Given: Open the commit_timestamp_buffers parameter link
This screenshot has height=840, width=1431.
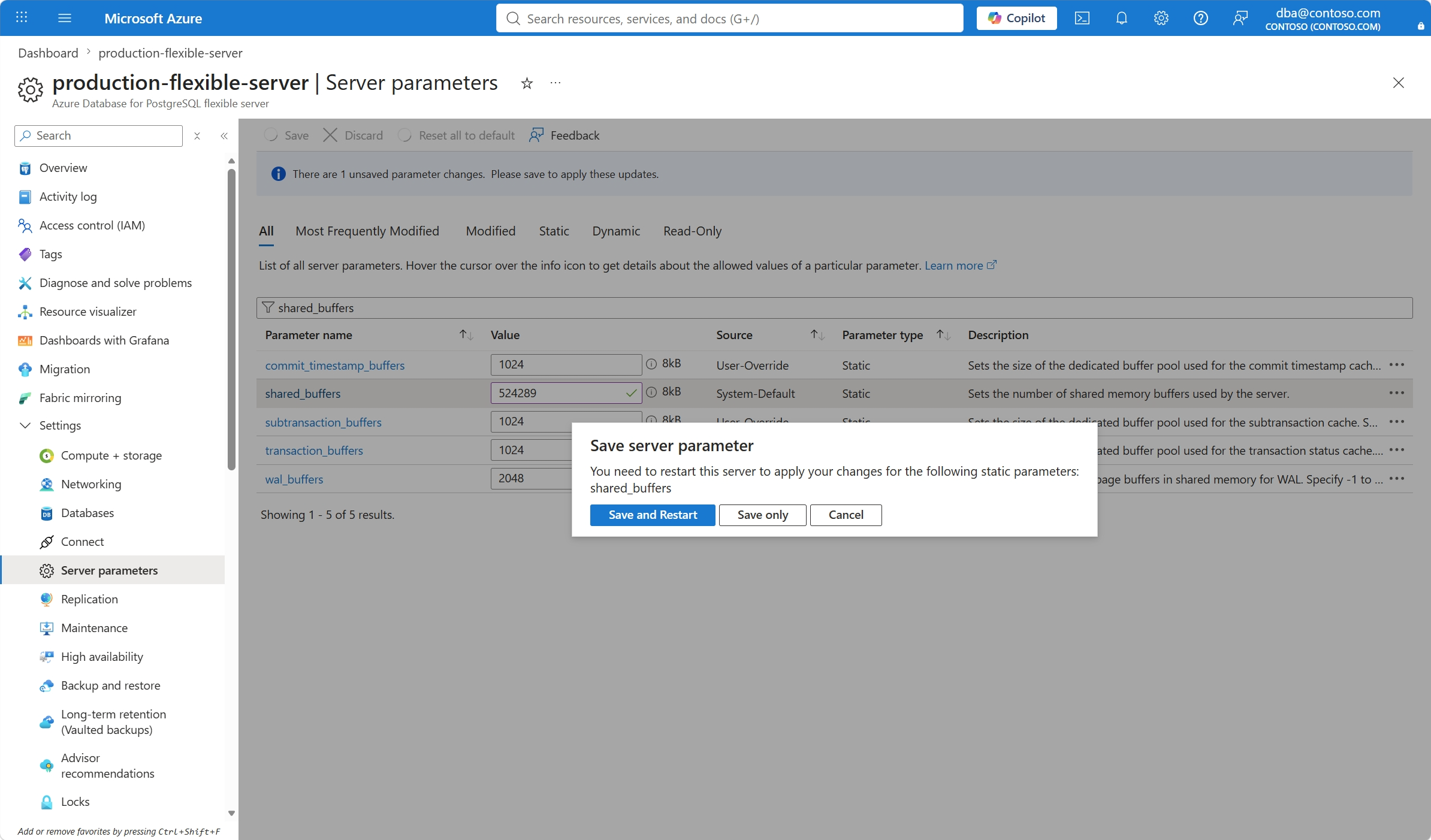Looking at the screenshot, I should (x=335, y=365).
